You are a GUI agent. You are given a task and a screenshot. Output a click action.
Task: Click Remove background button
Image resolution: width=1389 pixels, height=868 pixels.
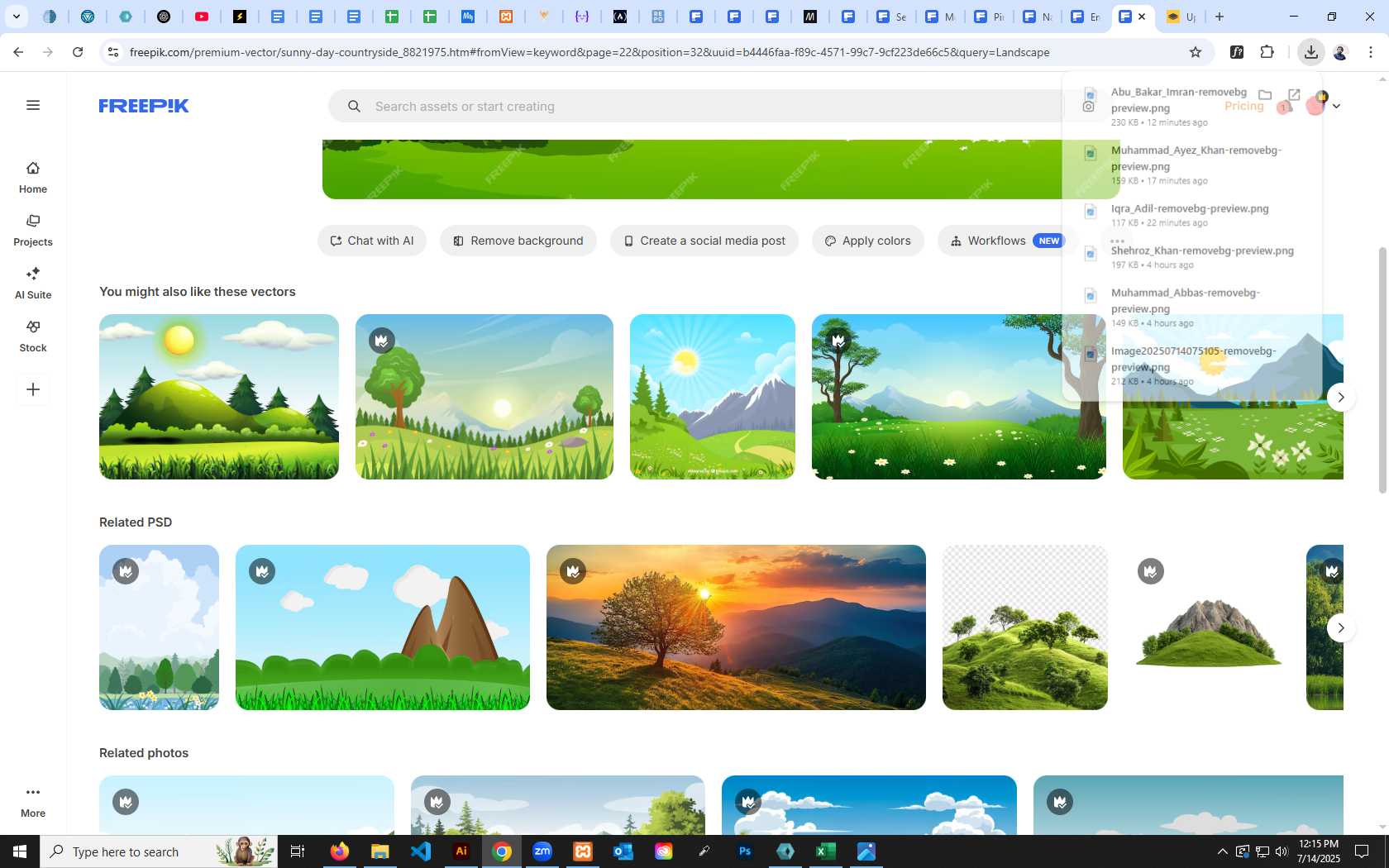(518, 241)
